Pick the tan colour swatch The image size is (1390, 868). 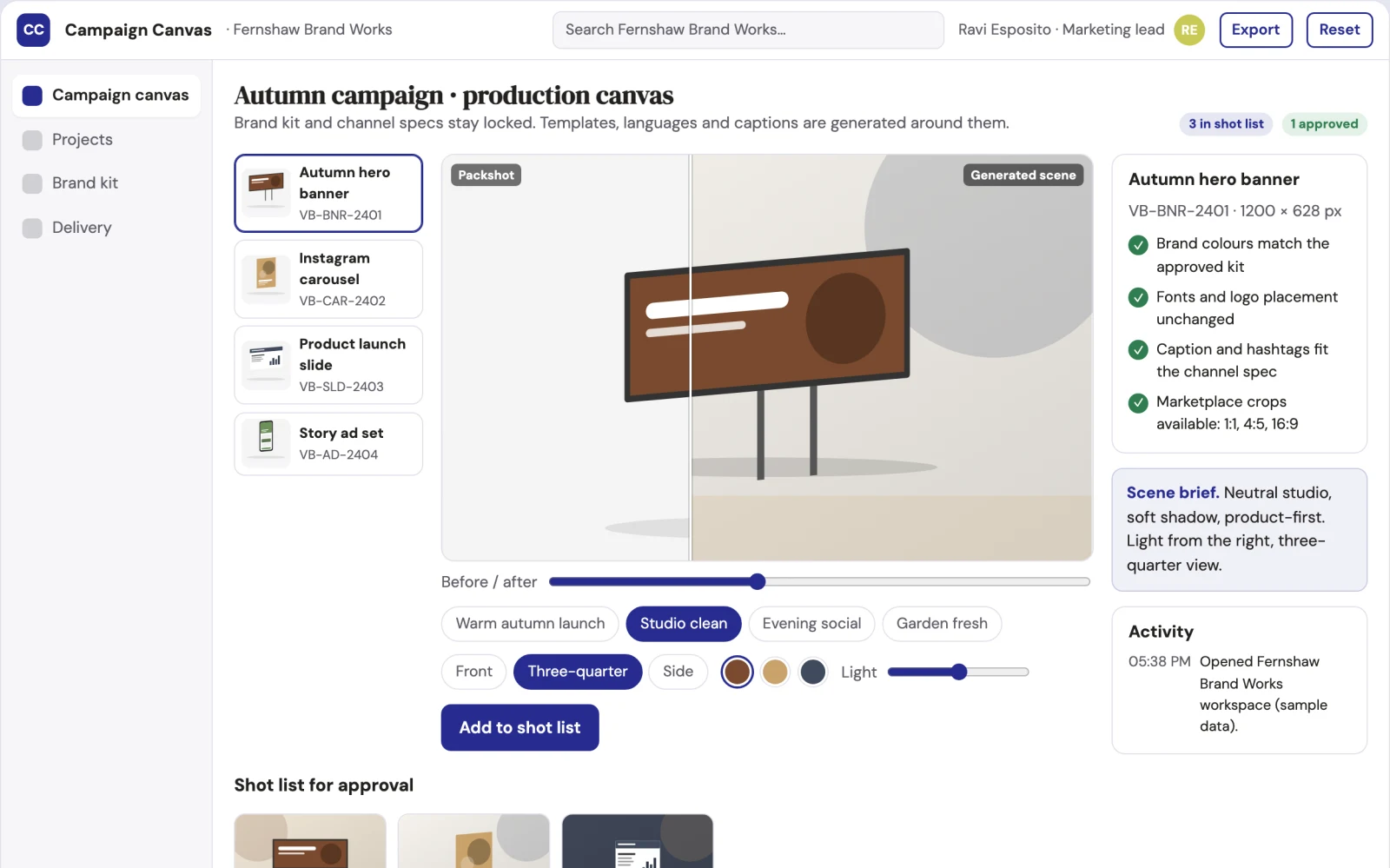click(775, 672)
